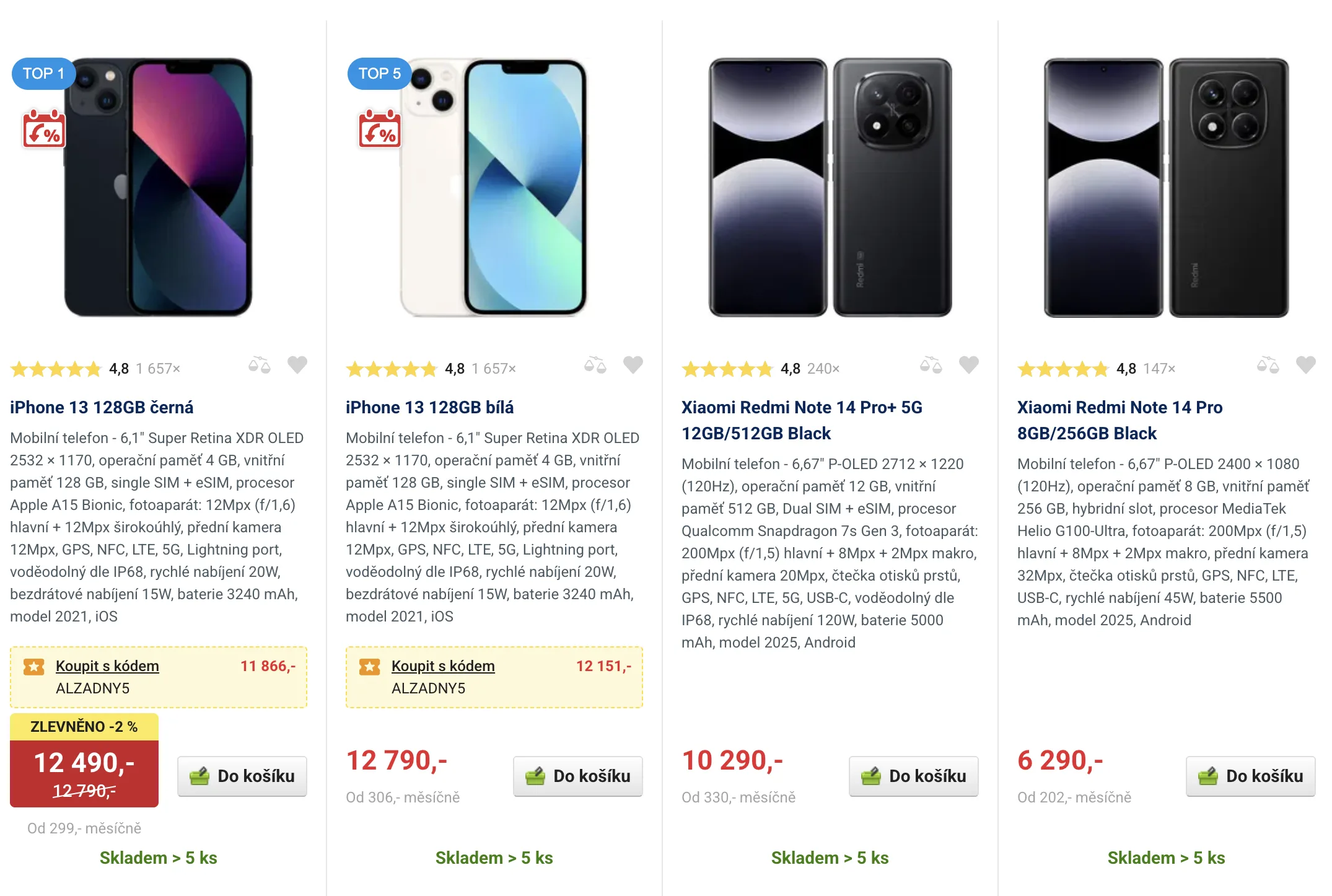Click compare scales icon for iPhone 13 bílá

click(x=595, y=365)
